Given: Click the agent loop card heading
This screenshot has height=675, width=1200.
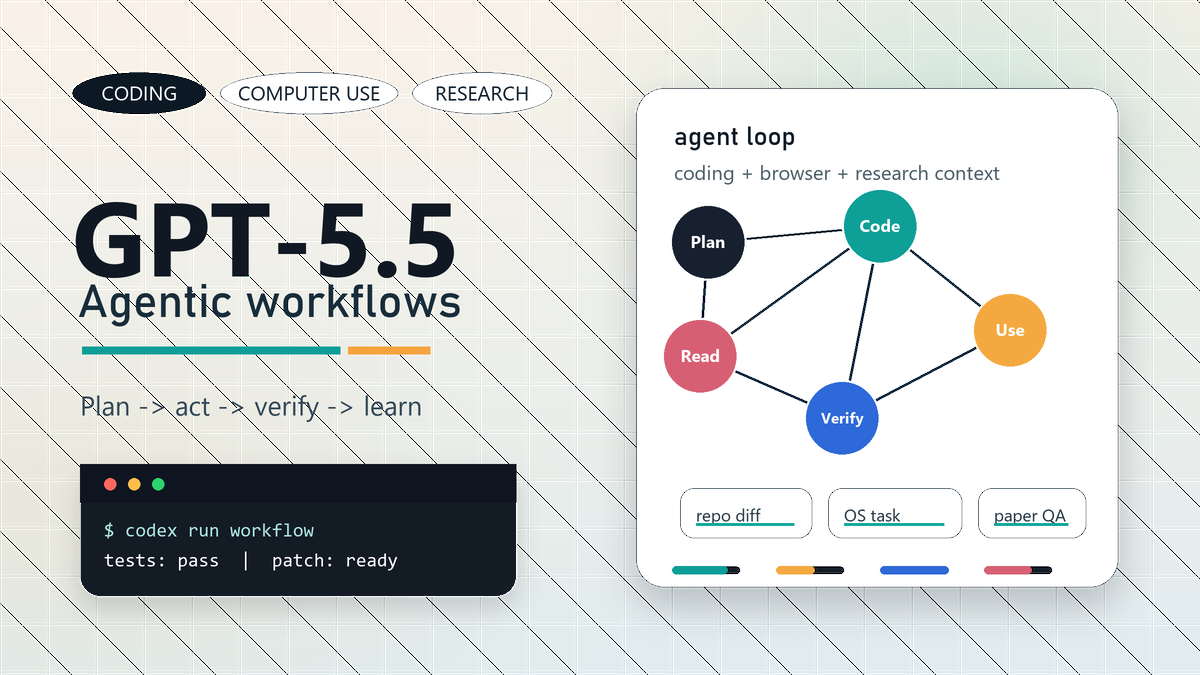Looking at the screenshot, I should tap(734, 137).
